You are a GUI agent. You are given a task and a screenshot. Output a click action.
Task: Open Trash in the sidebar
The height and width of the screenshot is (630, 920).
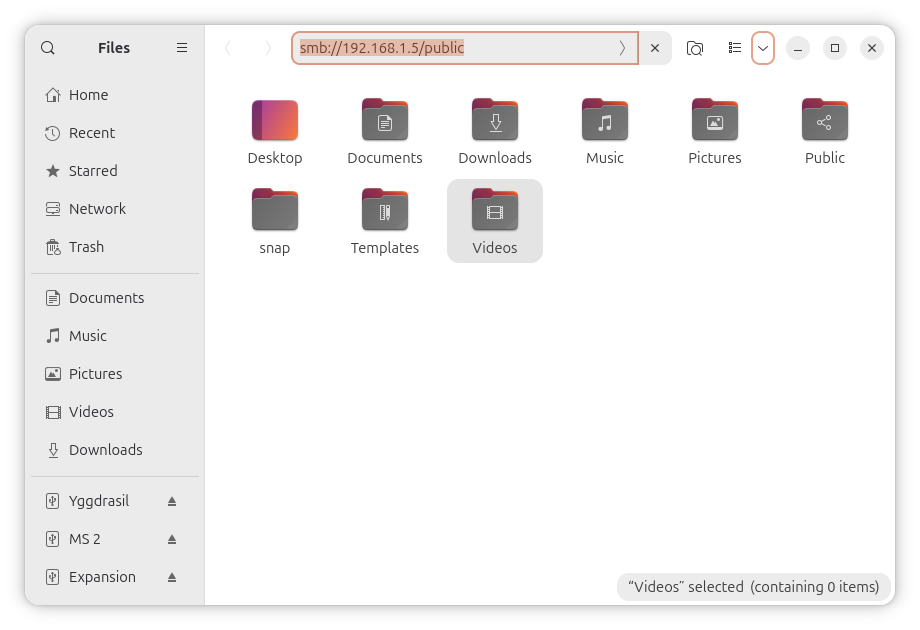click(x=86, y=247)
